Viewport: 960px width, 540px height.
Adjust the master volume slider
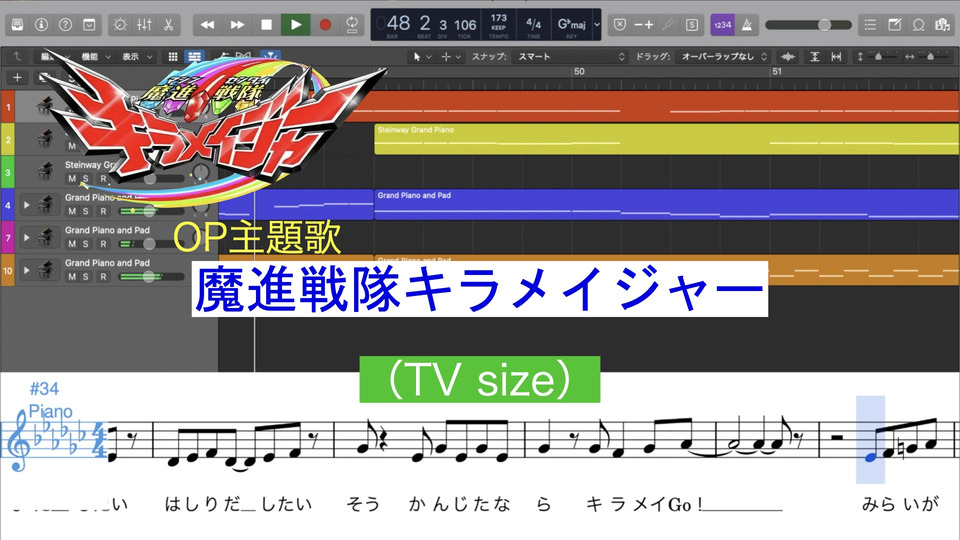coord(808,24)
